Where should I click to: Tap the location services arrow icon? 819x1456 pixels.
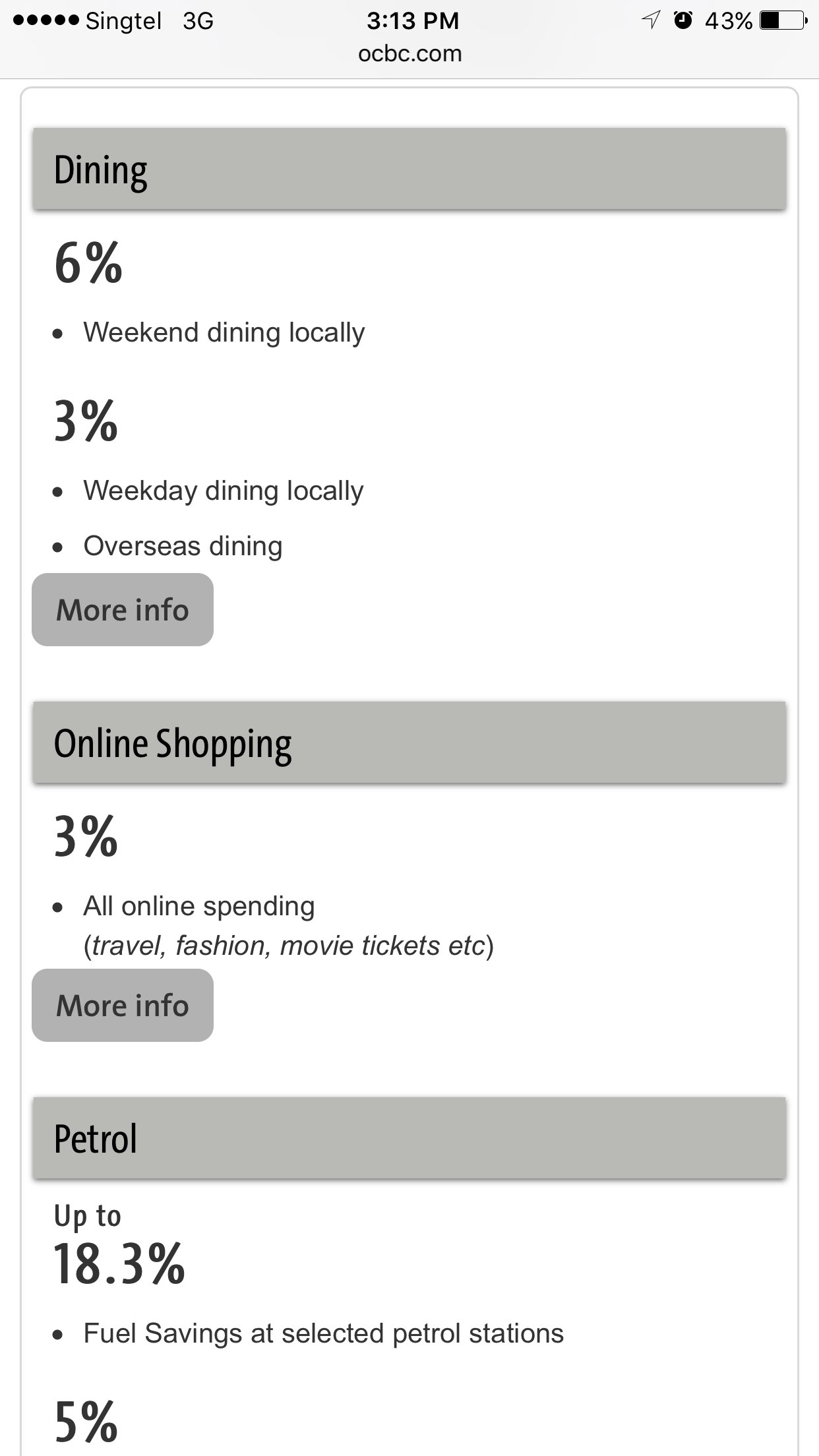[x=651, y=21]
